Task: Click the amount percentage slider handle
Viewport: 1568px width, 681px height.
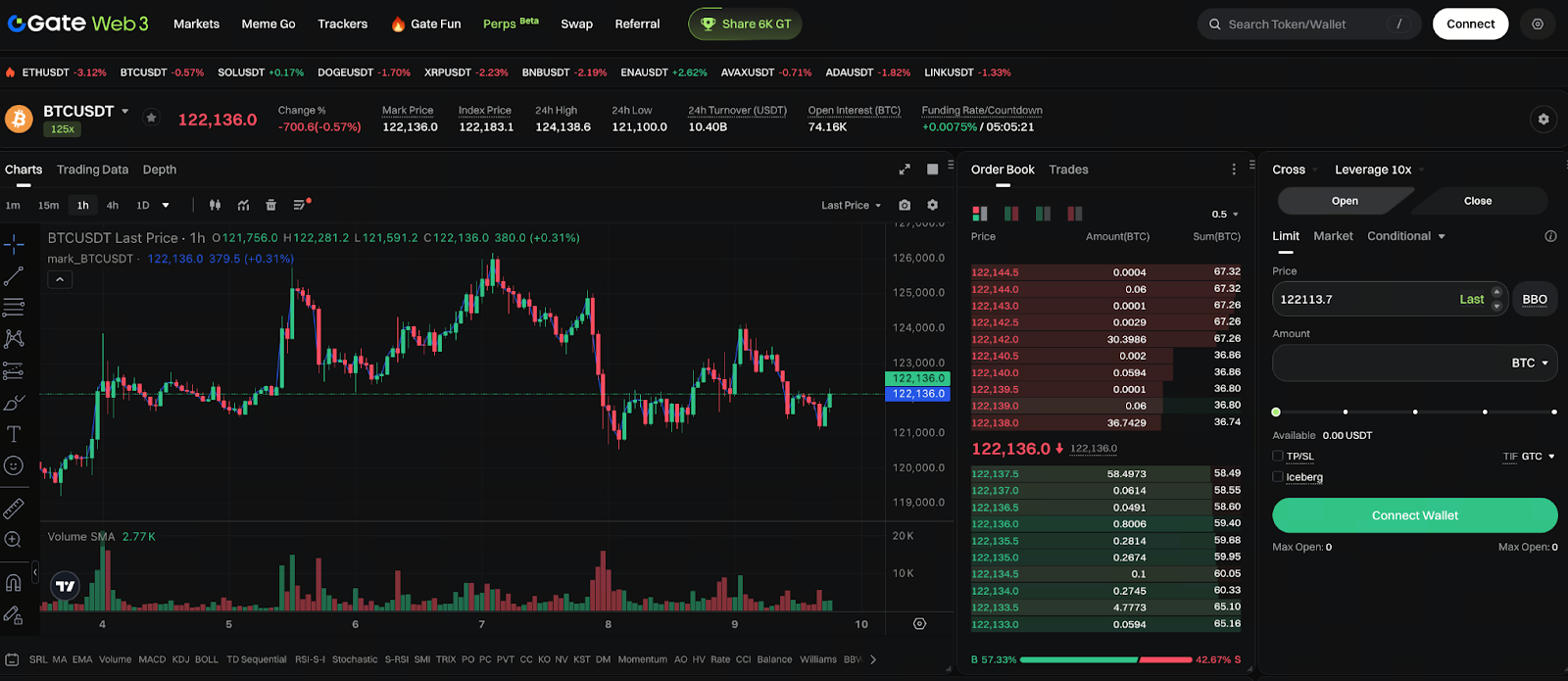Action: (1276, 412)
